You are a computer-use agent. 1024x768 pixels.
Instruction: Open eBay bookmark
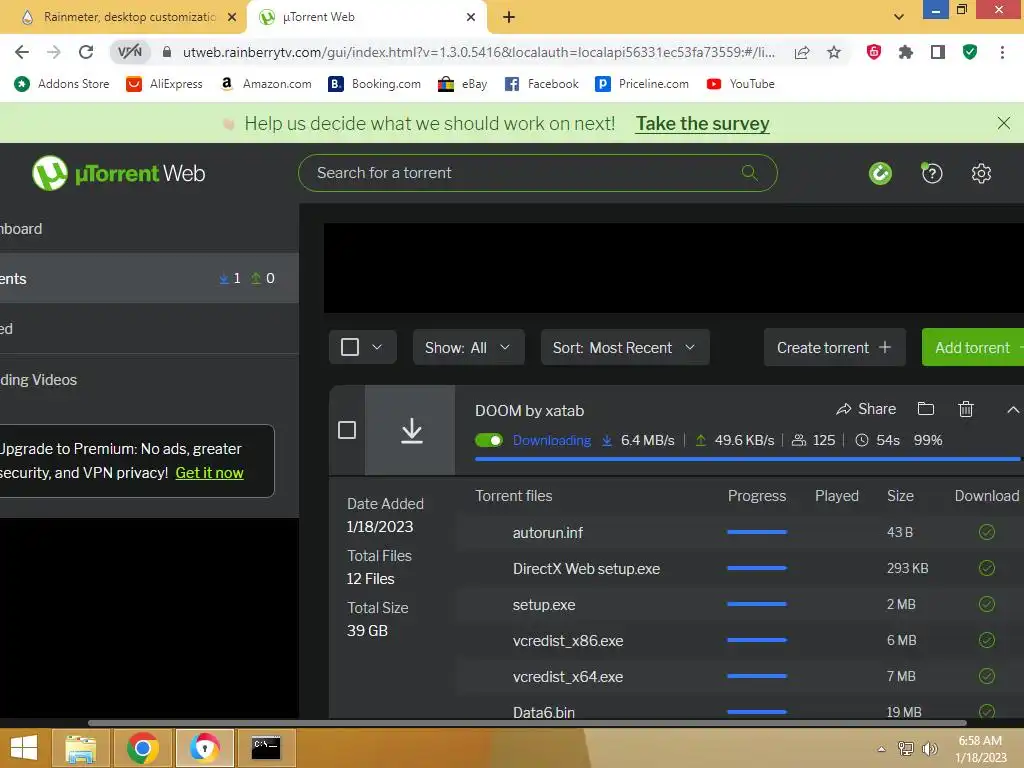[462, 84]
